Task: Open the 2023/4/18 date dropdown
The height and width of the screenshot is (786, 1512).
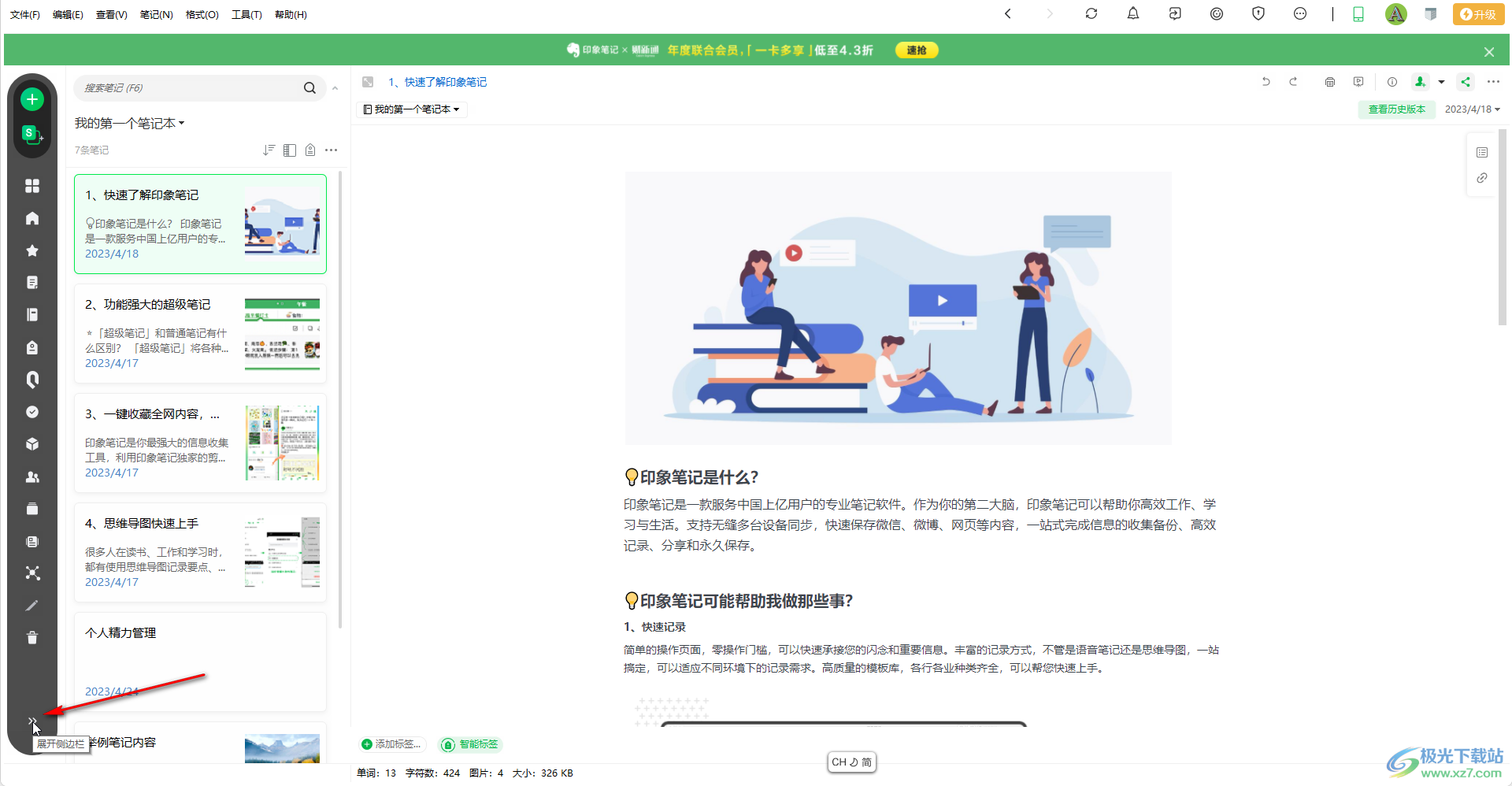Action: pos(1472,109)
